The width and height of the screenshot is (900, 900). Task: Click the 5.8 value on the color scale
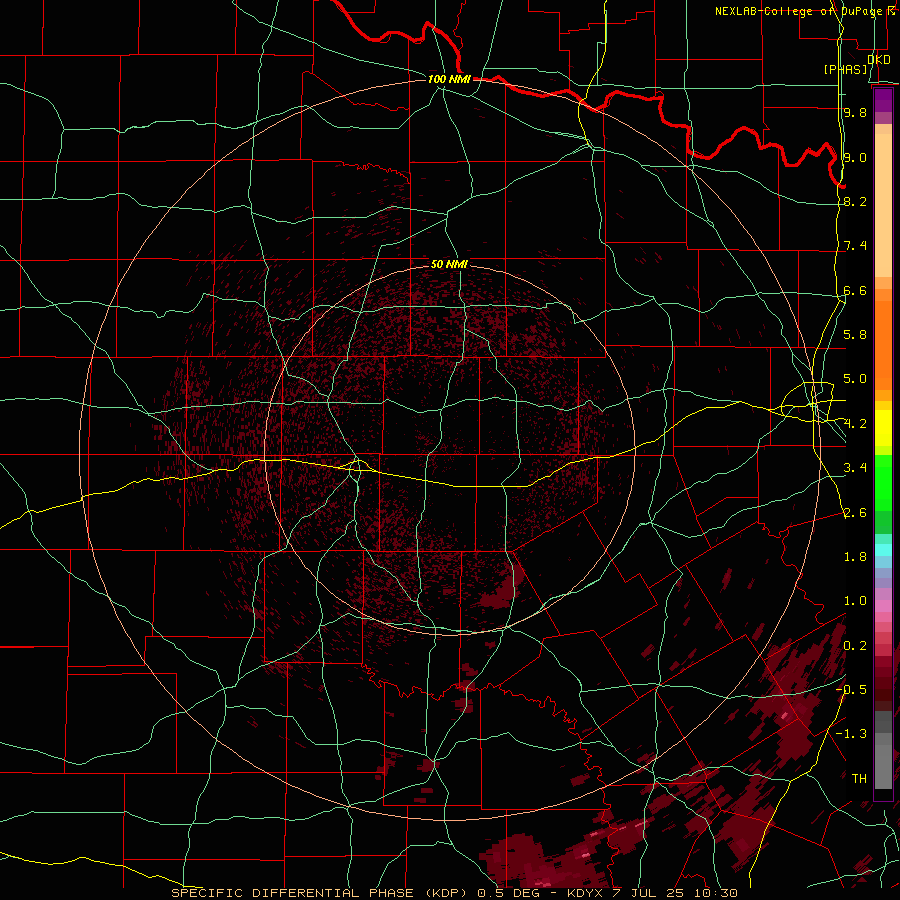855,335
